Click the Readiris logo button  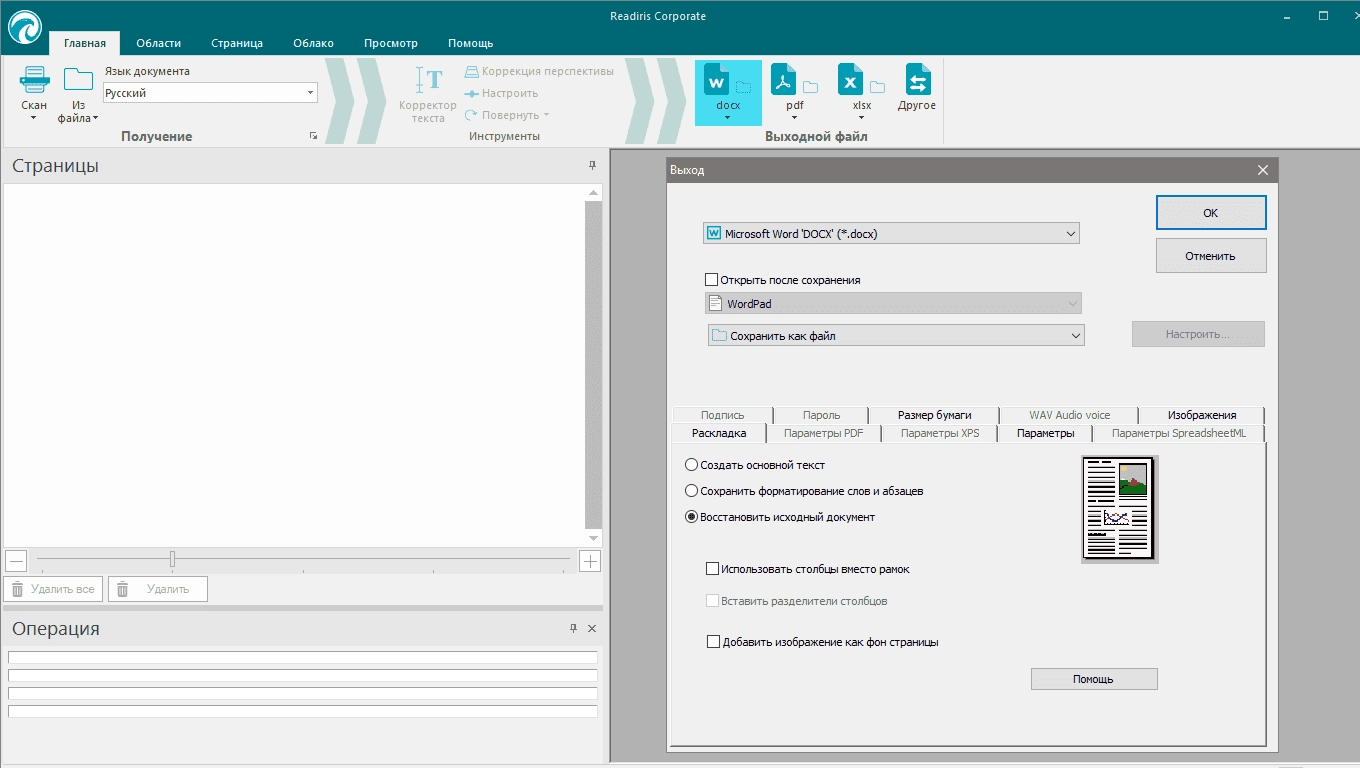click(x=25, y=27)
